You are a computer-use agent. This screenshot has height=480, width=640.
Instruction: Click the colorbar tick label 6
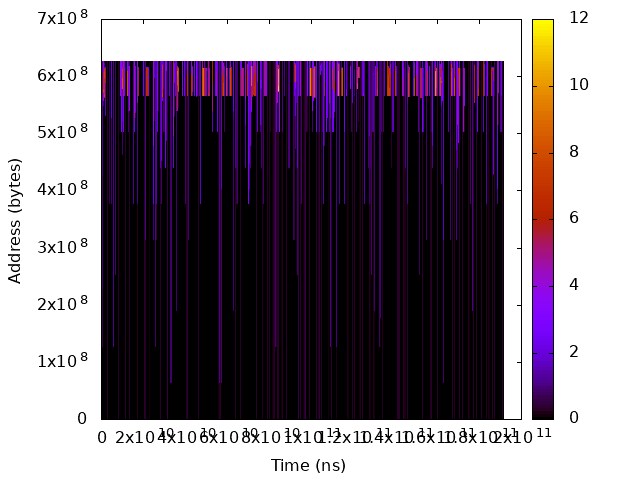tap(574, 218)
